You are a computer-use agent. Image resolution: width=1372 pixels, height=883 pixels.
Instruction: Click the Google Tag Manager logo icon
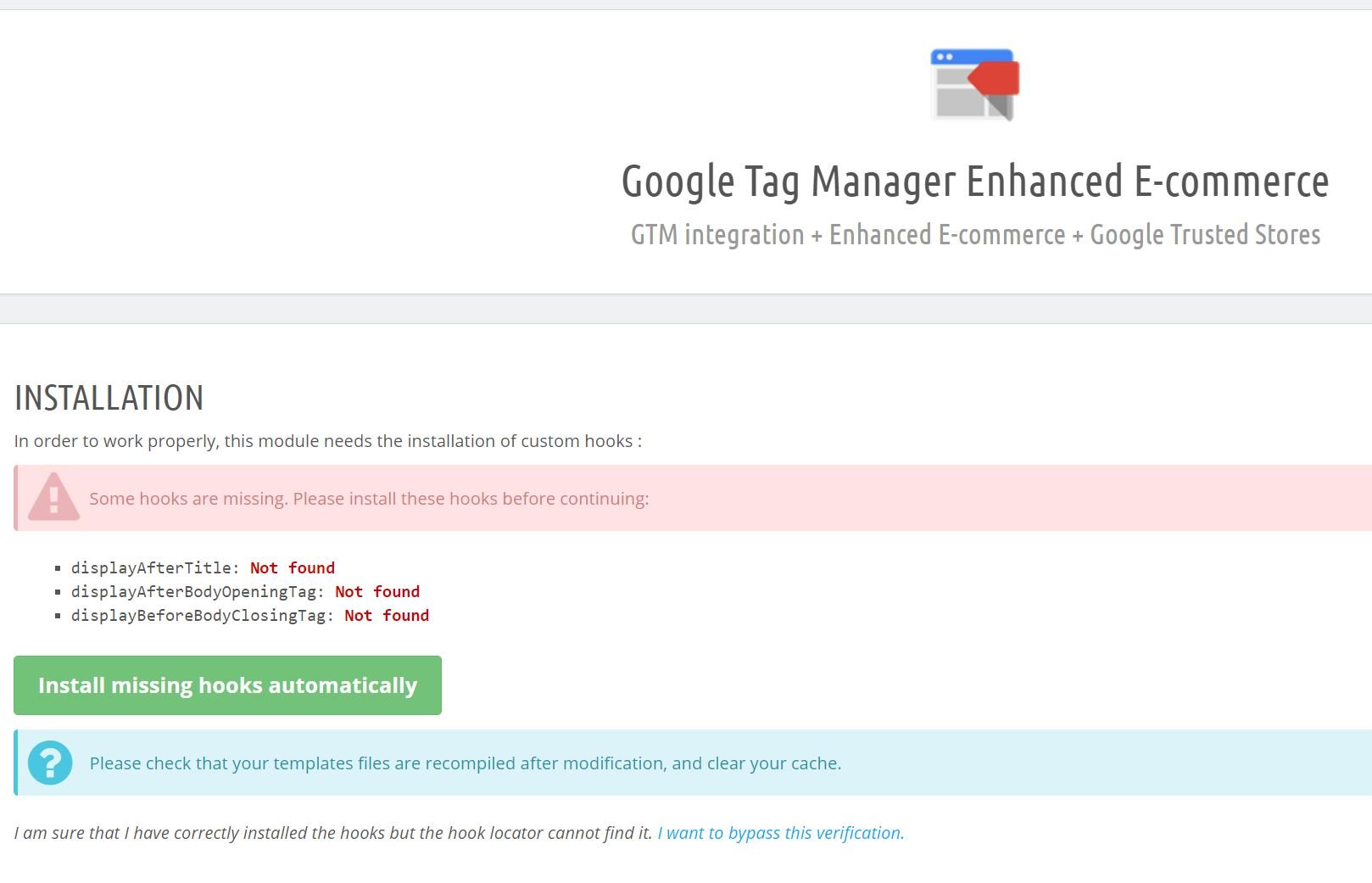[x=974, y=85]
